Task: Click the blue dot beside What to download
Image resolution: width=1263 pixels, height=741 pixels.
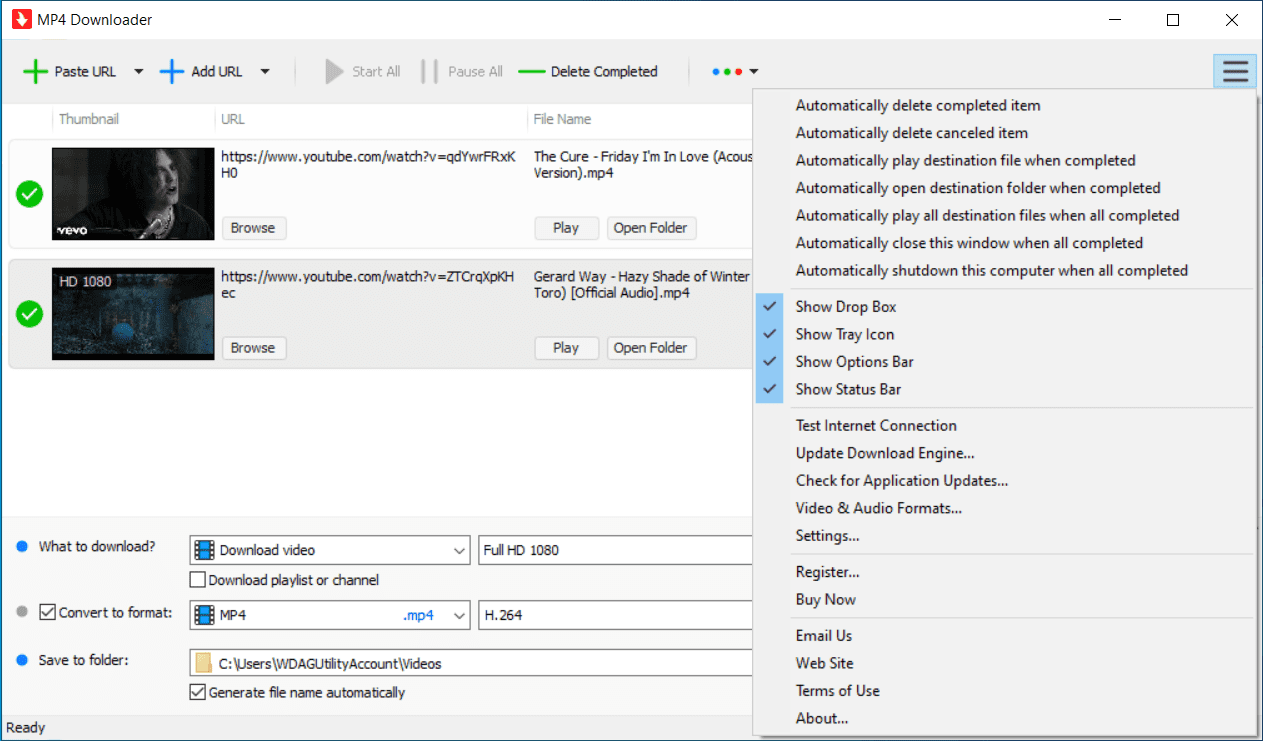Action: click(x=22, y=546)
